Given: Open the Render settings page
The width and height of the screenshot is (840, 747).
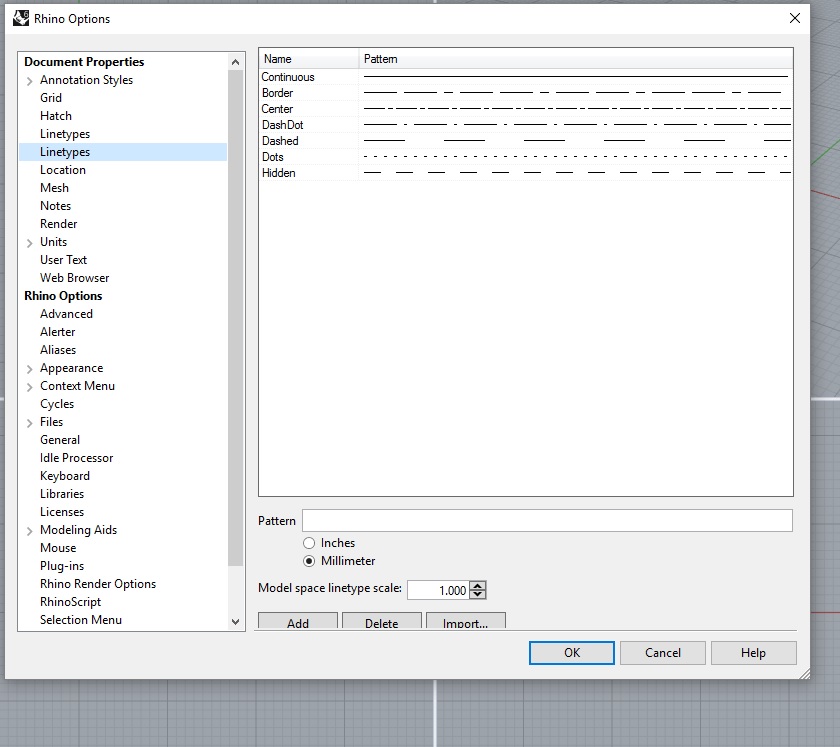Looking at the screenshot, I should (58, 223).
